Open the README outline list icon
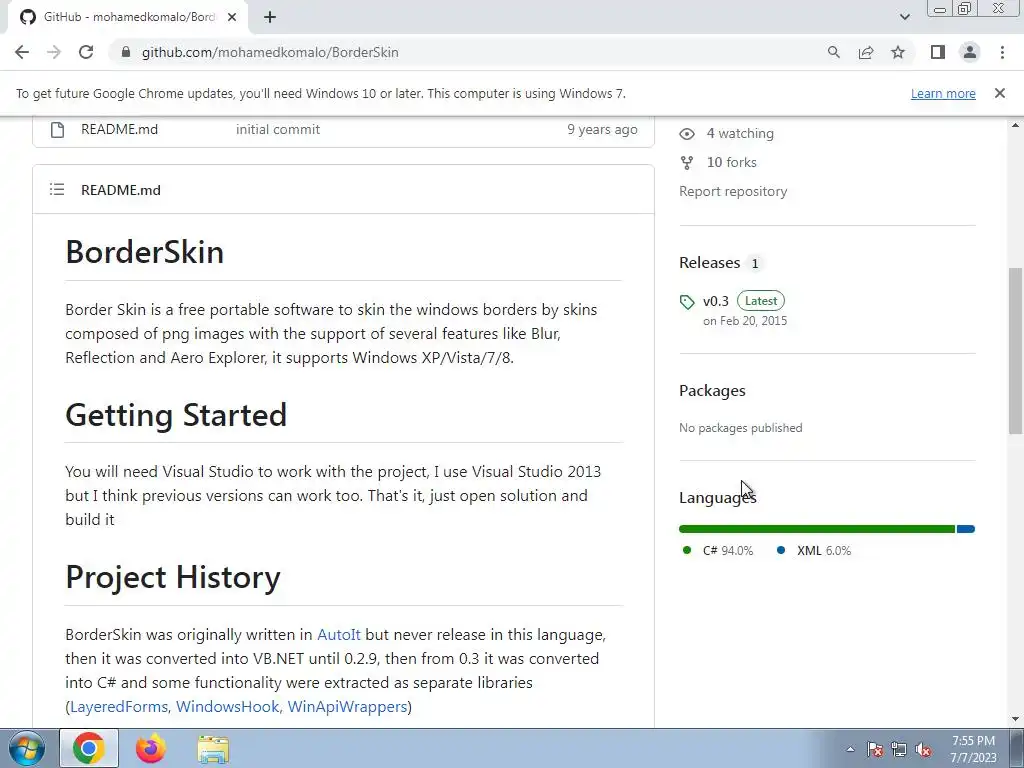The image size is (1024, 768). coord(57,189)
